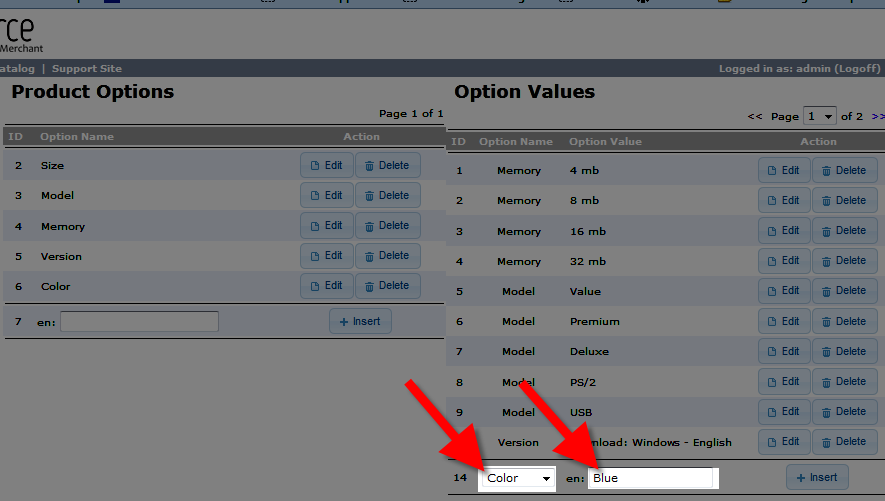
Task: Edit the Premium model value
Action: [783, 321]
